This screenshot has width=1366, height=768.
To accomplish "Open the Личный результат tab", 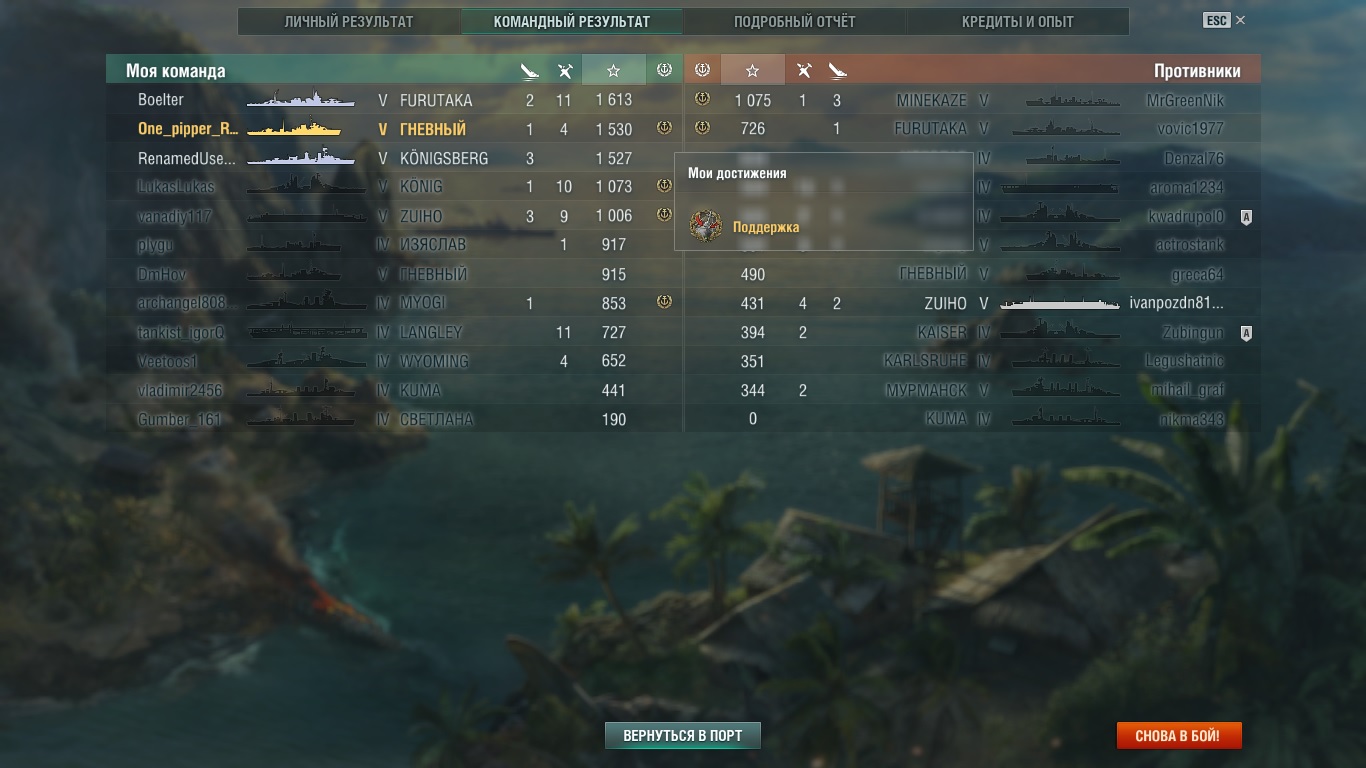I will point(349,21).
